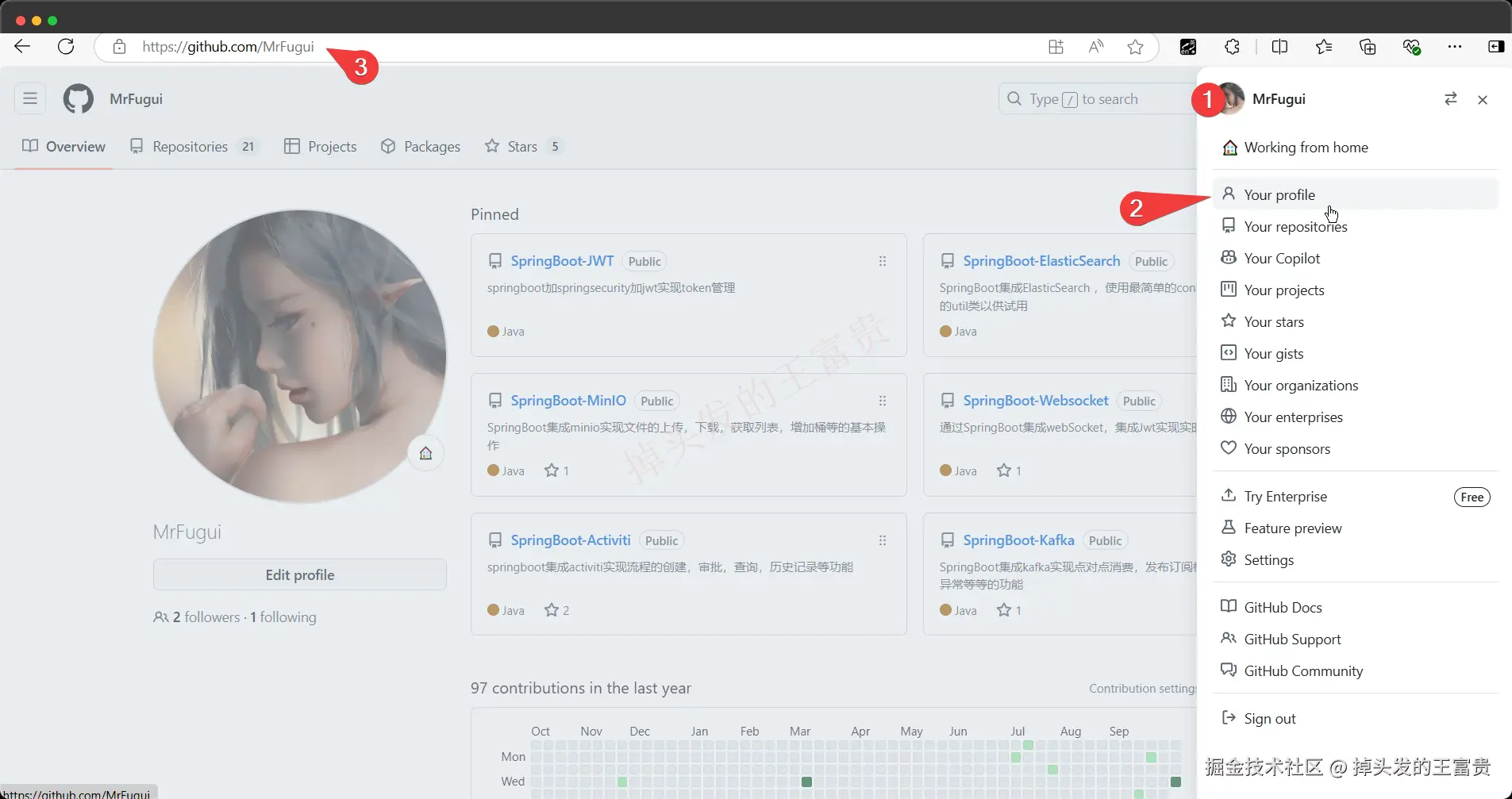Select Try Enterprise menu item
This screenshot has width=1512, height=799.
1355,496
